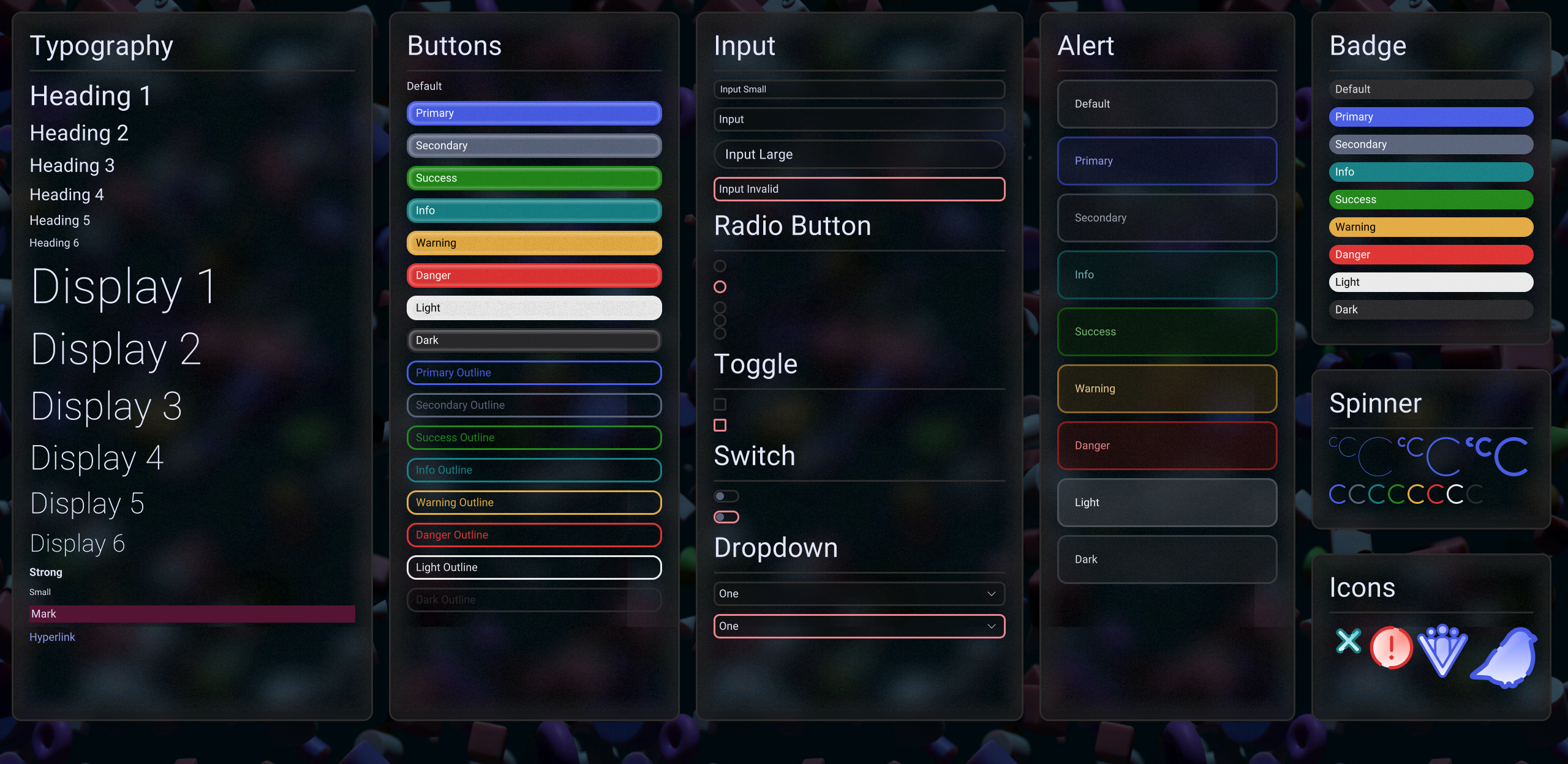1568x764 pixels.
Task: Open the pink-bordered One dropdown
Action: click(x=859, y=626)
